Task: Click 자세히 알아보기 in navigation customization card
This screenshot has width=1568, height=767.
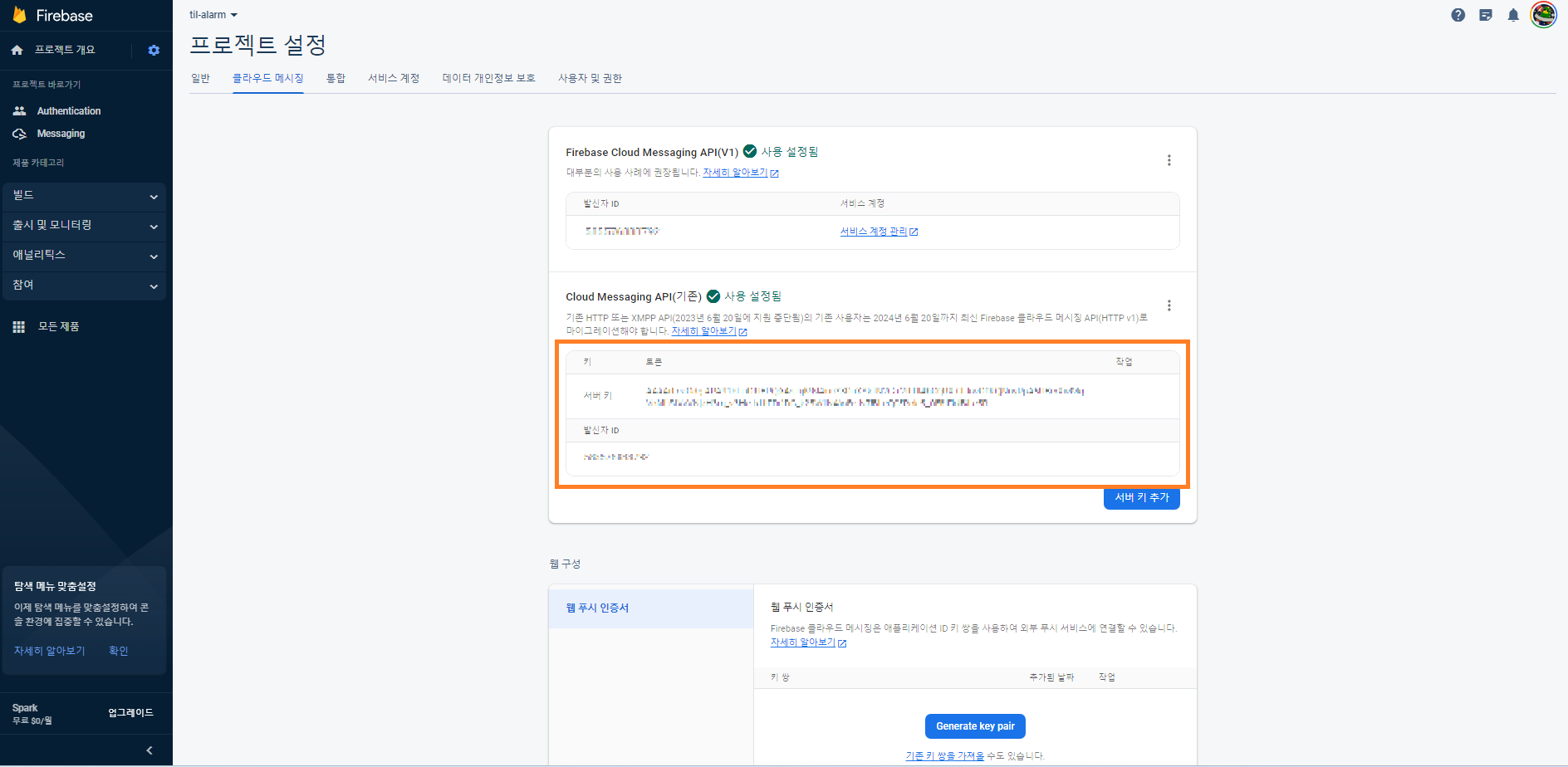Action: pos(50,651)
